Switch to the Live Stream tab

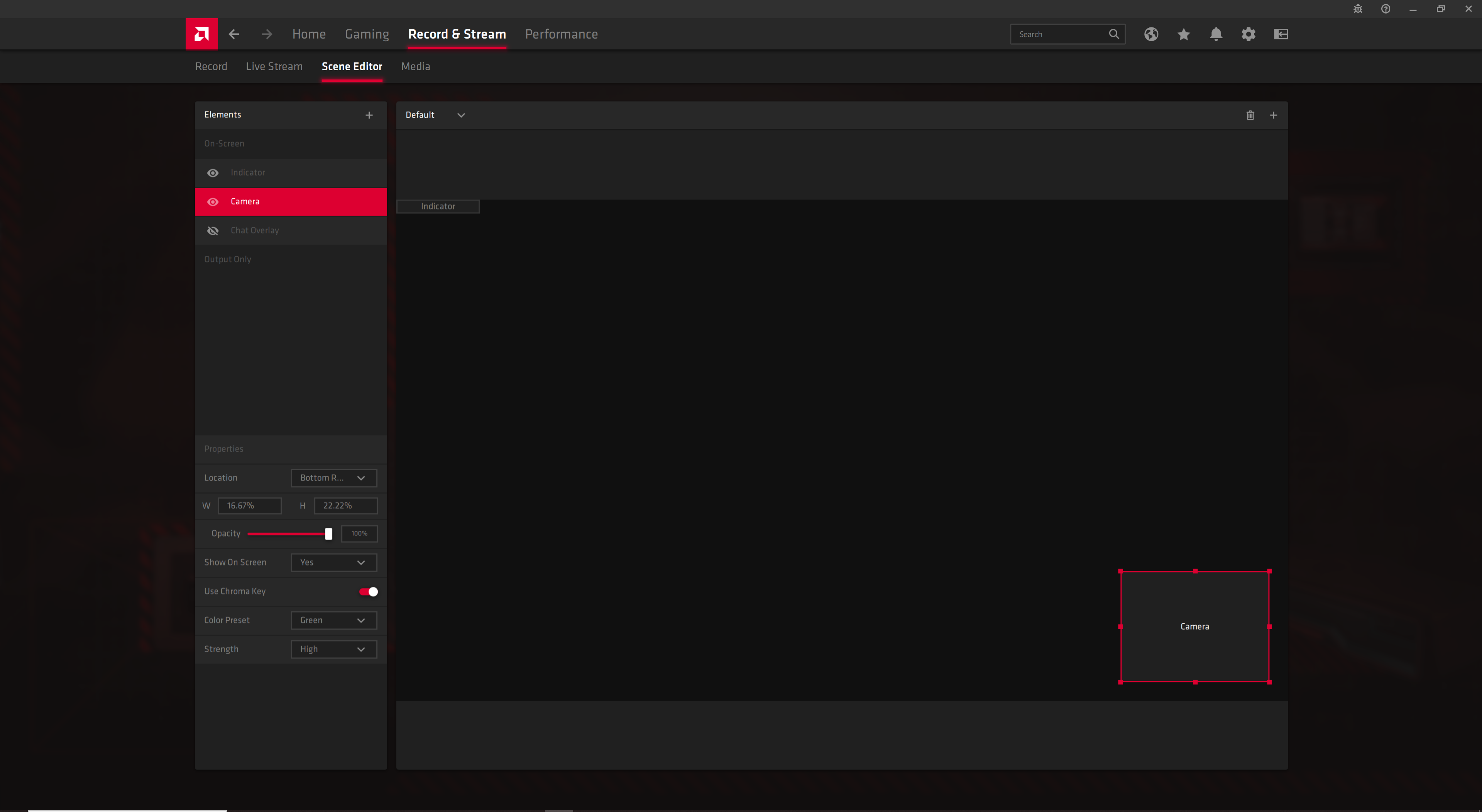click(274, 66)
